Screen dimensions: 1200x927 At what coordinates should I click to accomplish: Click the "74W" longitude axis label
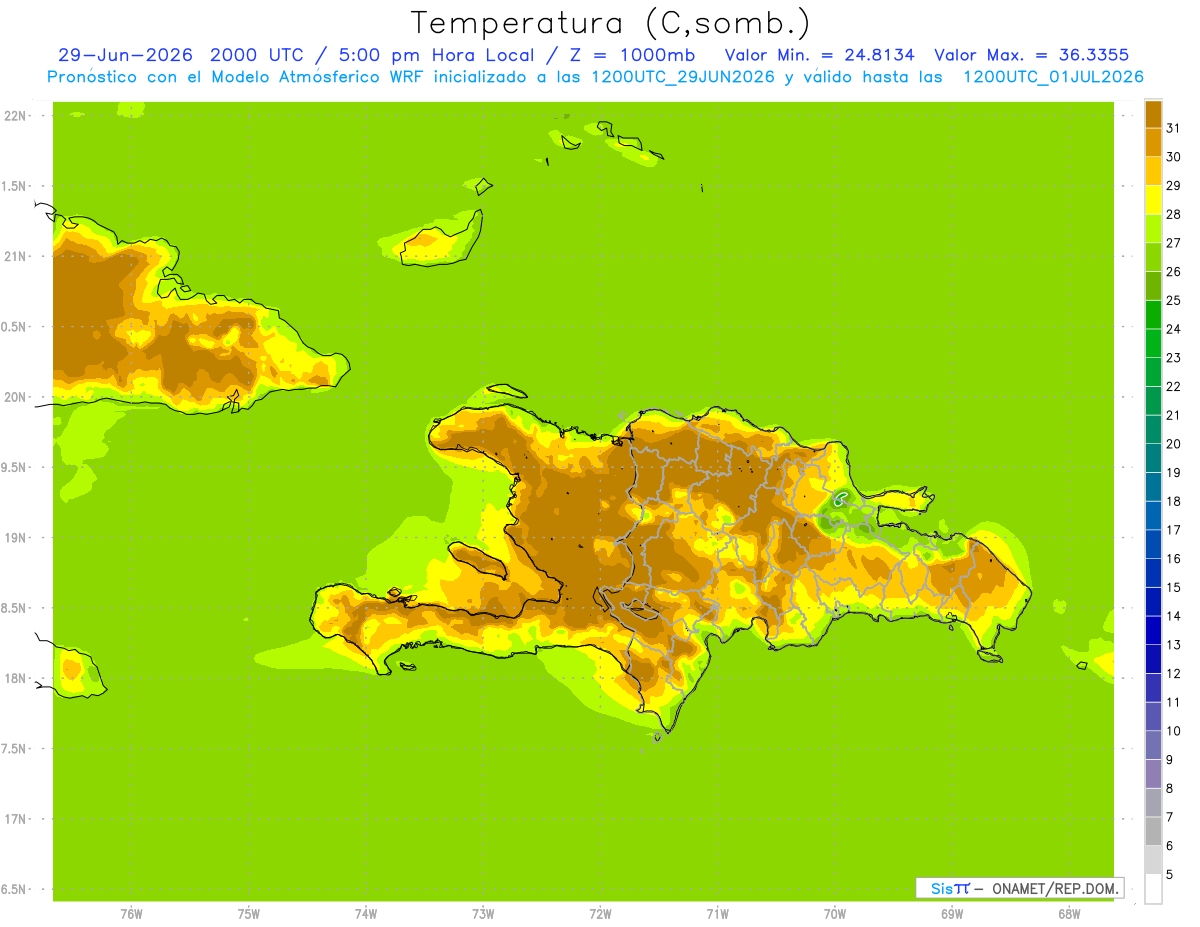(366, 914)
